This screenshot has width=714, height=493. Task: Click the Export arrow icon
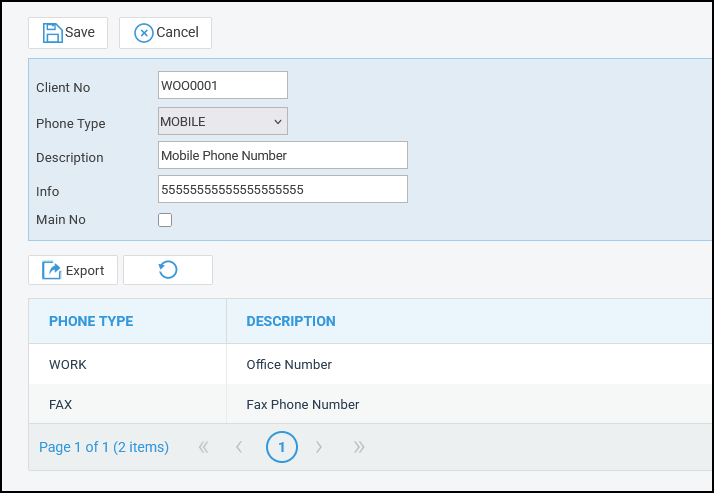pyautogui.click(x=52, y=271)
